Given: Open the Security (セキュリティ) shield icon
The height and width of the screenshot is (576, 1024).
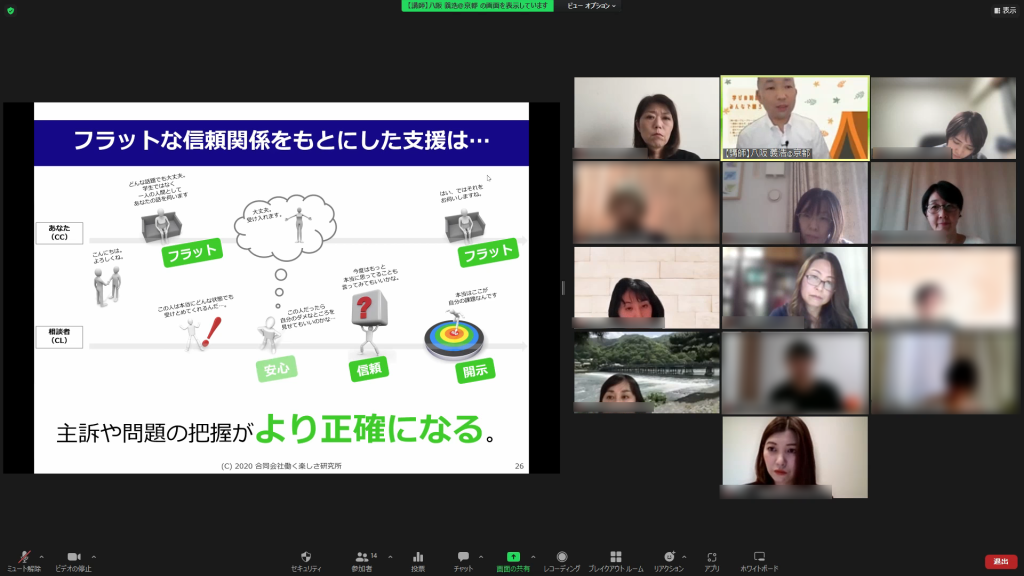Looking at the screenshot, I should click(x=306, y=559).
